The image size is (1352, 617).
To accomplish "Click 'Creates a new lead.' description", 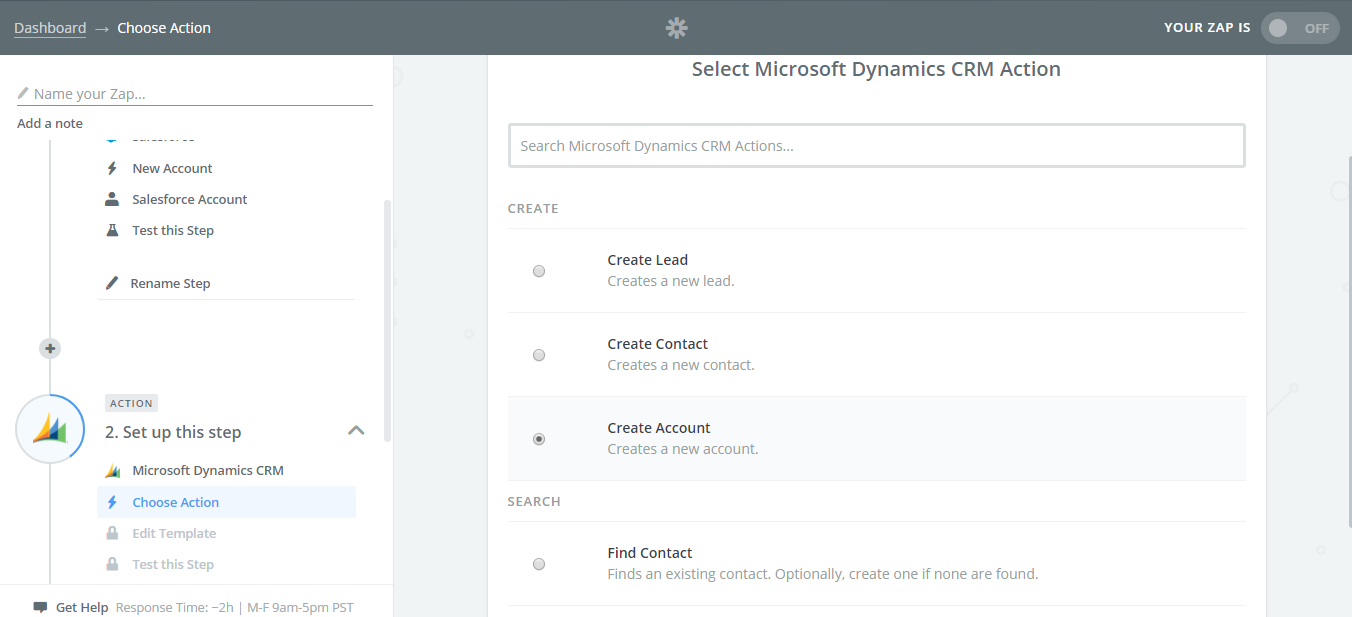I will [x=671, y=281].
